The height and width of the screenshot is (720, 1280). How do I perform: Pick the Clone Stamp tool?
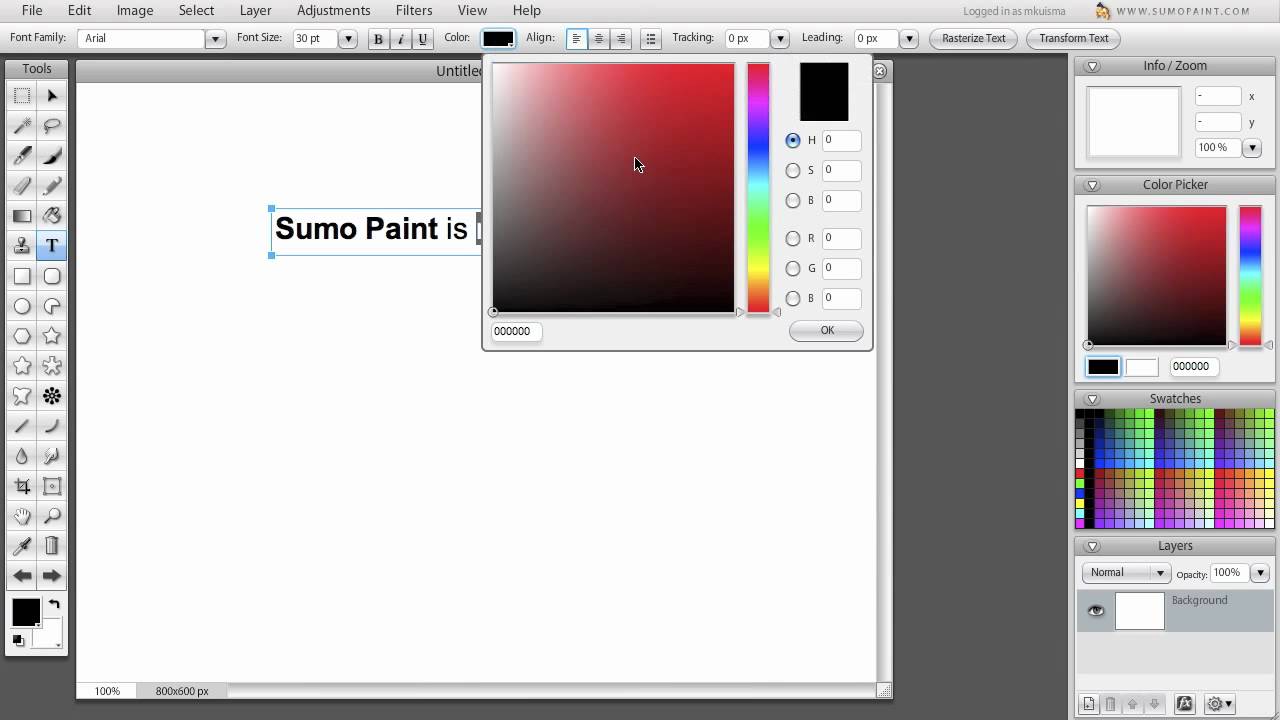coord(22,246)
